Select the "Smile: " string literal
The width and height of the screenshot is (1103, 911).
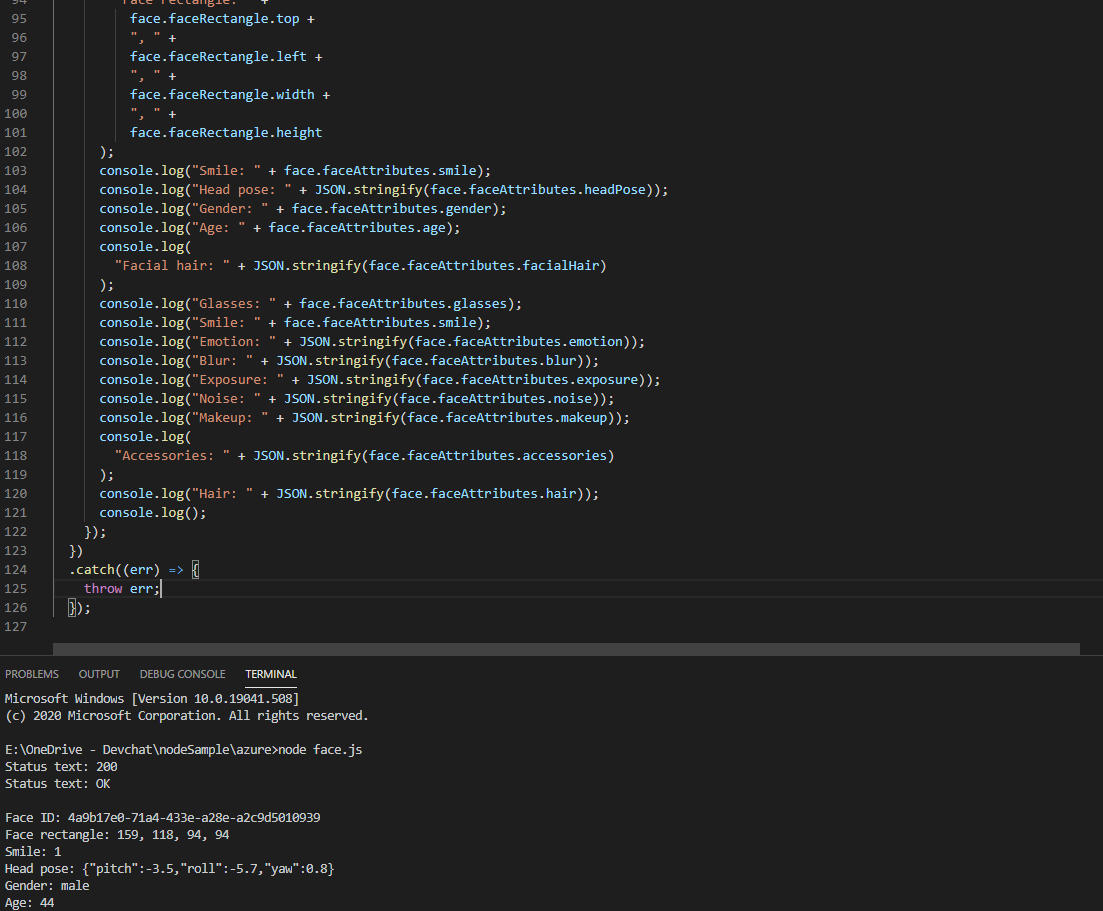click(x=228, y=170)
